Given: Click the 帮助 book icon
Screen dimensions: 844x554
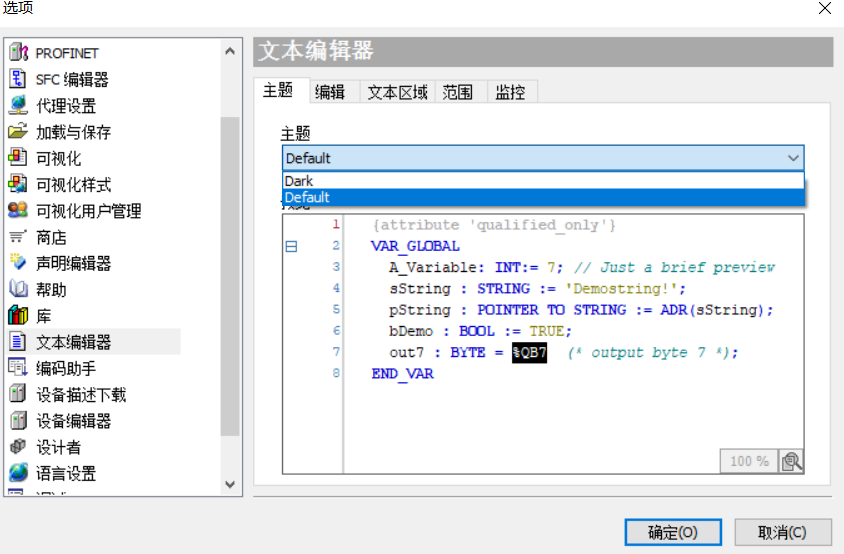Looking at the screenshot, I should (x=18, y=289).
